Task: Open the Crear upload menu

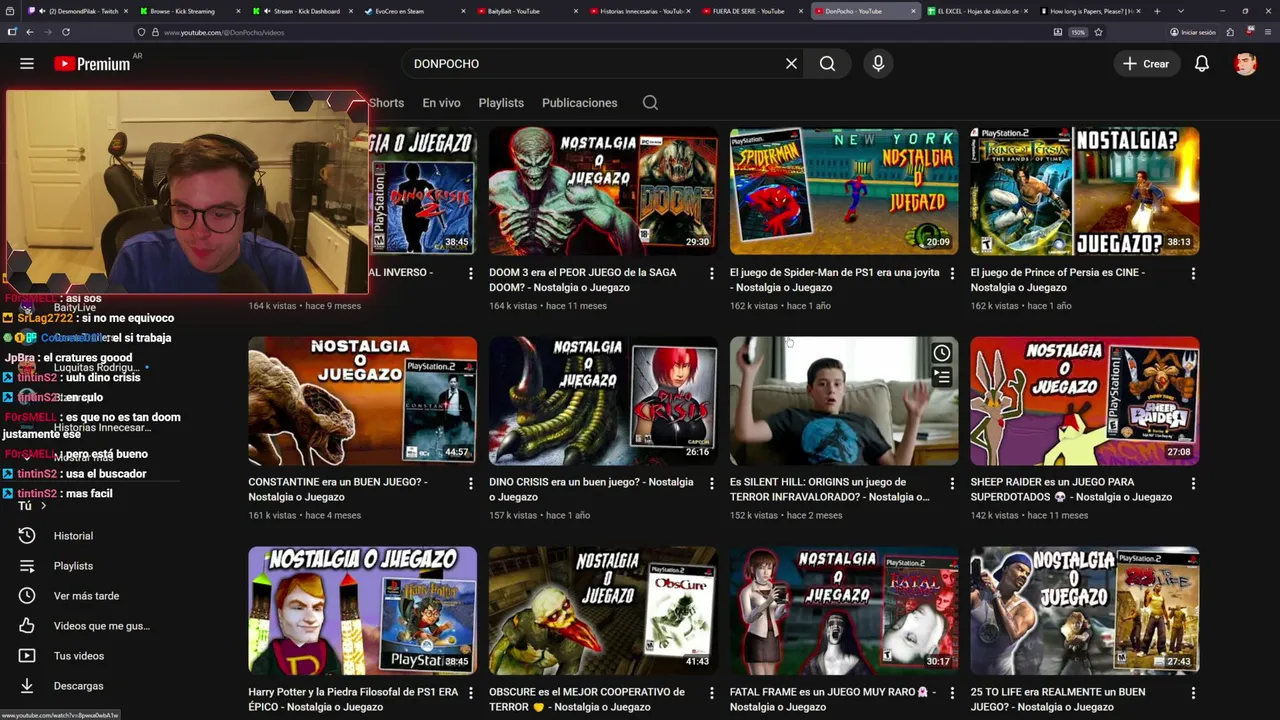Action: tap(1146, 63)
